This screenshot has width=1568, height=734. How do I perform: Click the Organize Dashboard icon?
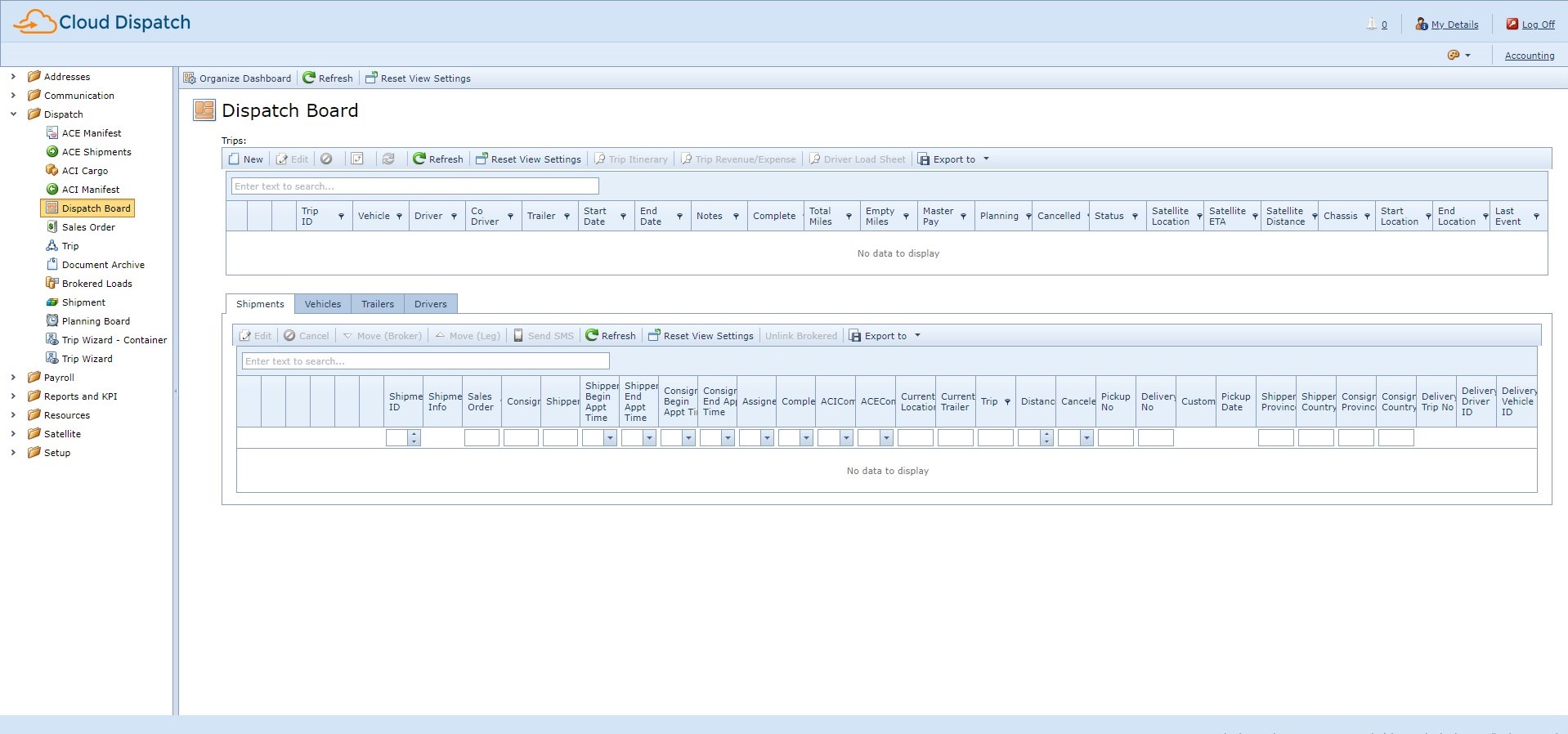pos(190,78)
